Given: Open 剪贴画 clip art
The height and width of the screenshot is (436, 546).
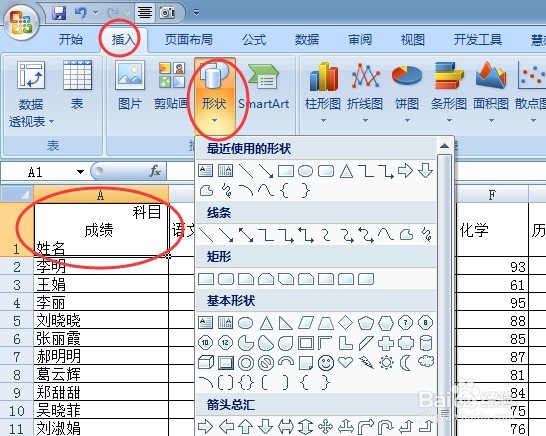Looking at the screenshot, I should (x=171, y=85).
